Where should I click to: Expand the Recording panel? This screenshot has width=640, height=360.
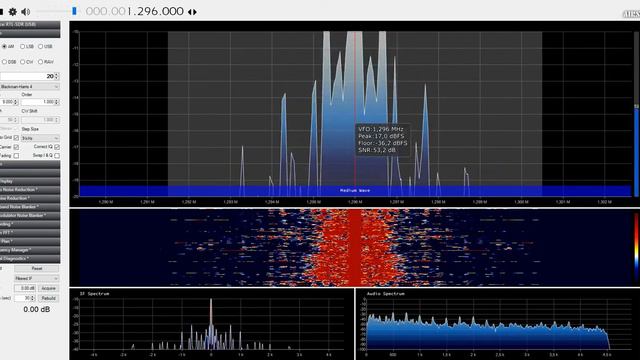click(x=30, y=224)
